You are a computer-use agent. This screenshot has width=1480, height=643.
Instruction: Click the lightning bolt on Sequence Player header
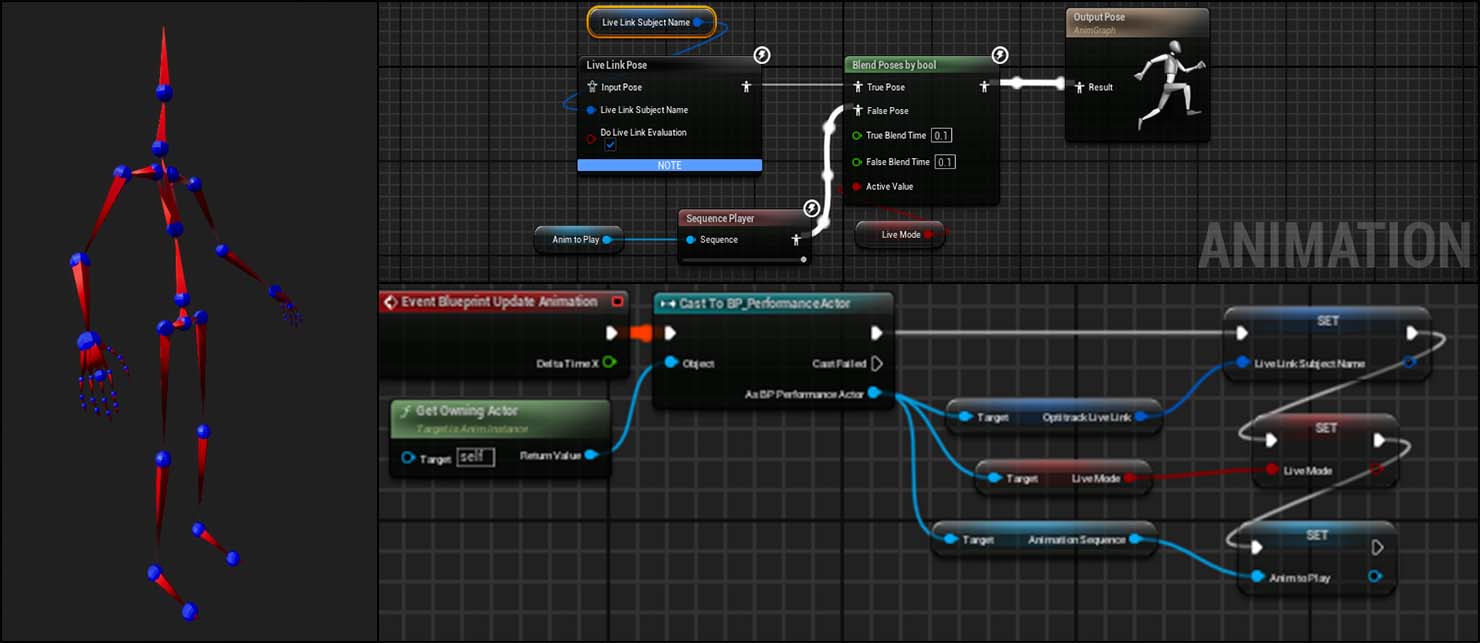coord(810,207)
